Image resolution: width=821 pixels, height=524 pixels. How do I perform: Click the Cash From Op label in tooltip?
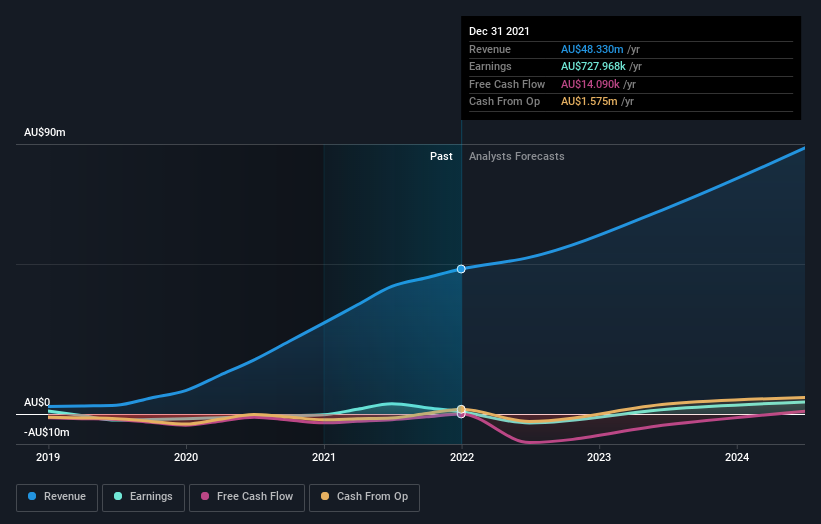tap(504, 102)
